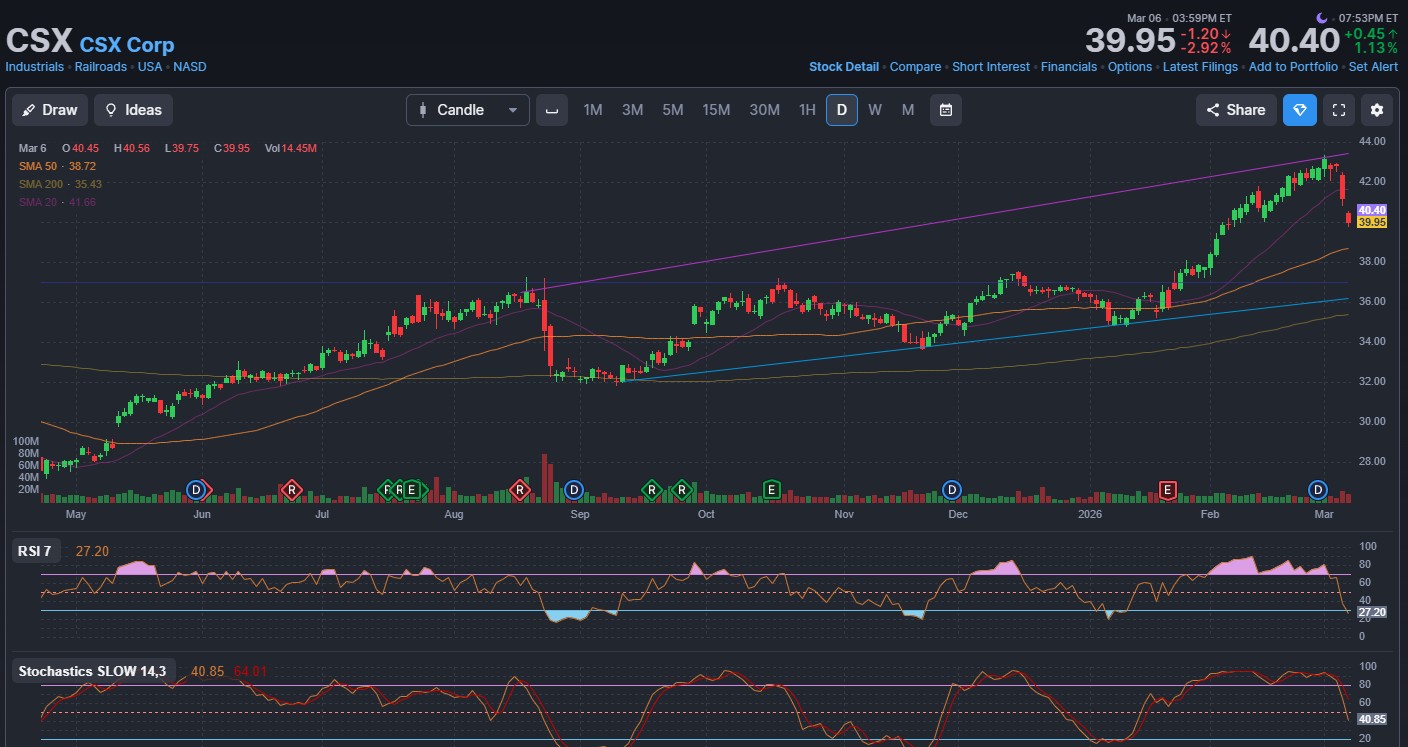Expand the Candle chart type dropdown
Image resolution: width=1408 pixels, height=747 pixels.
click(468, 110)
